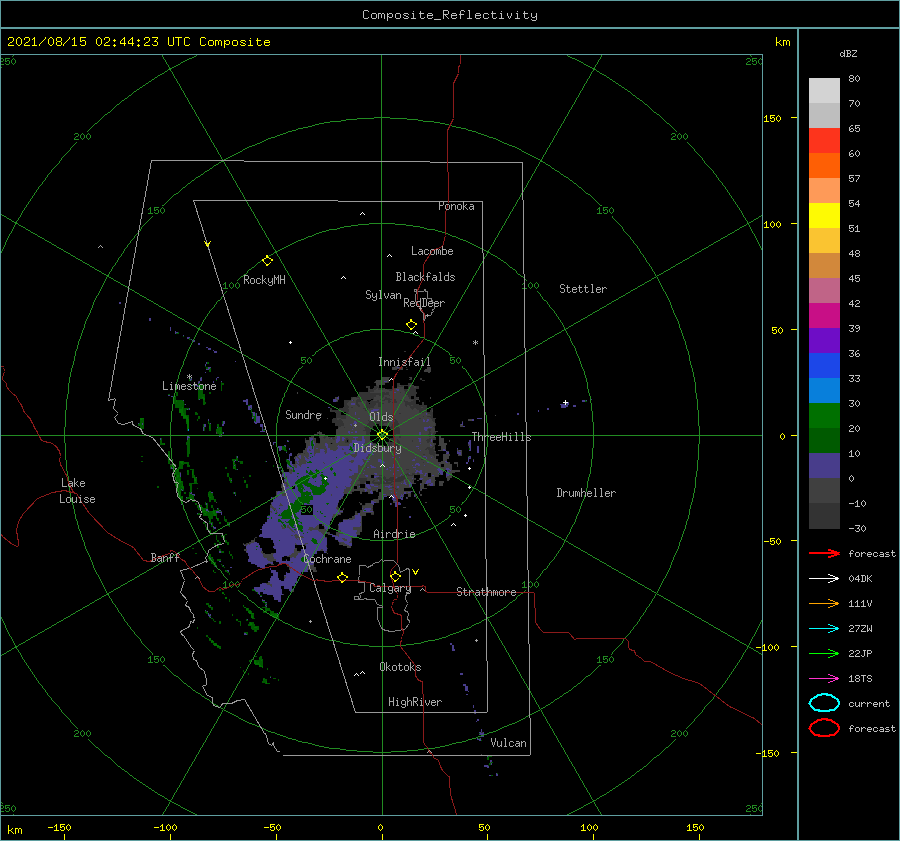Screen dimensions: 900x841
Task: Click the Banff town label
Action: pos(165,557)
